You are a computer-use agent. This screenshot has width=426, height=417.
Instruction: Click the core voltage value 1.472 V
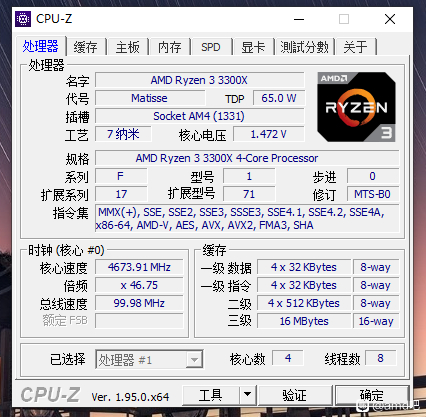tap(269, 134)
